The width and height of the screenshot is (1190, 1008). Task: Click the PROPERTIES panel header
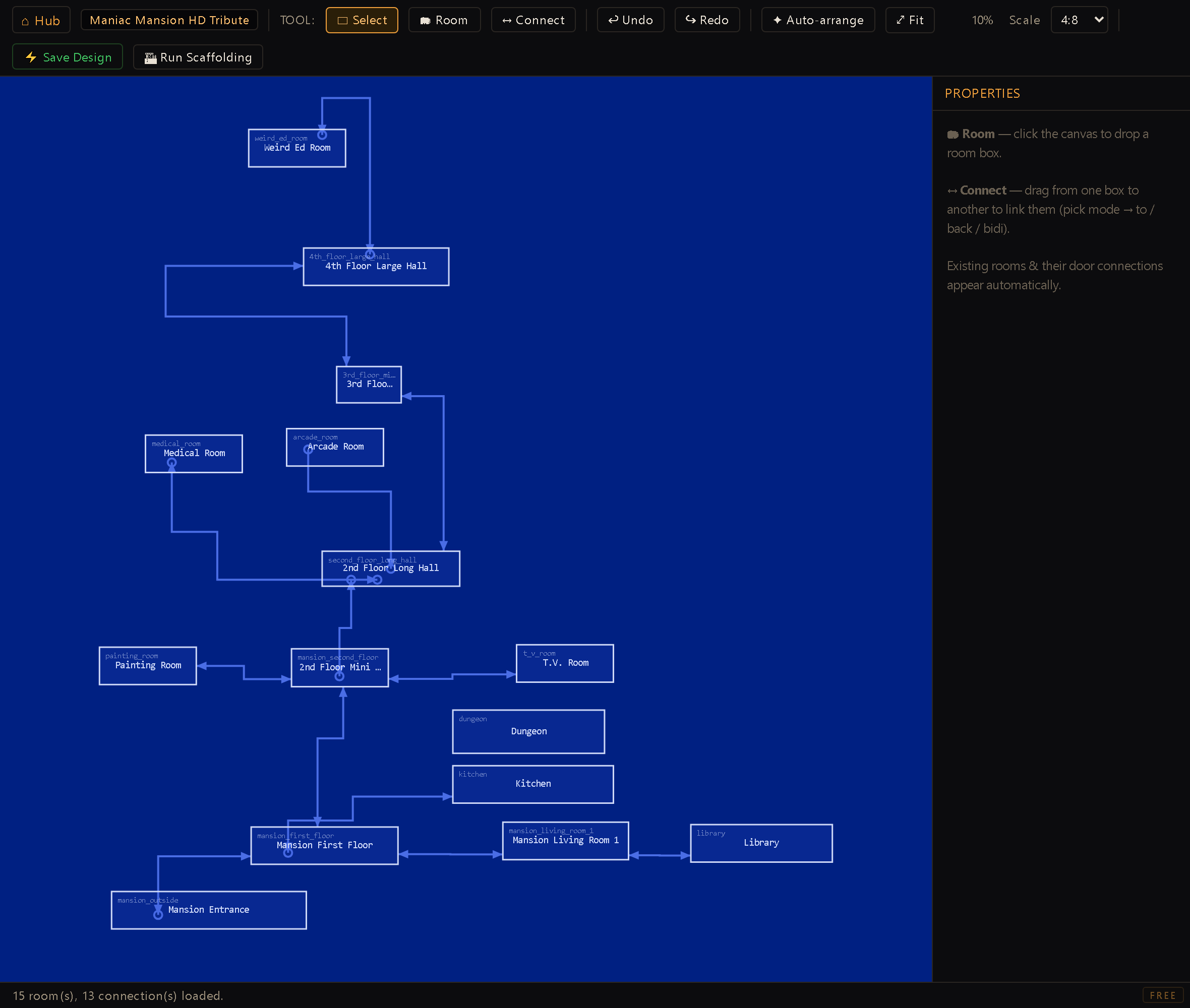(x=982, y=93)
